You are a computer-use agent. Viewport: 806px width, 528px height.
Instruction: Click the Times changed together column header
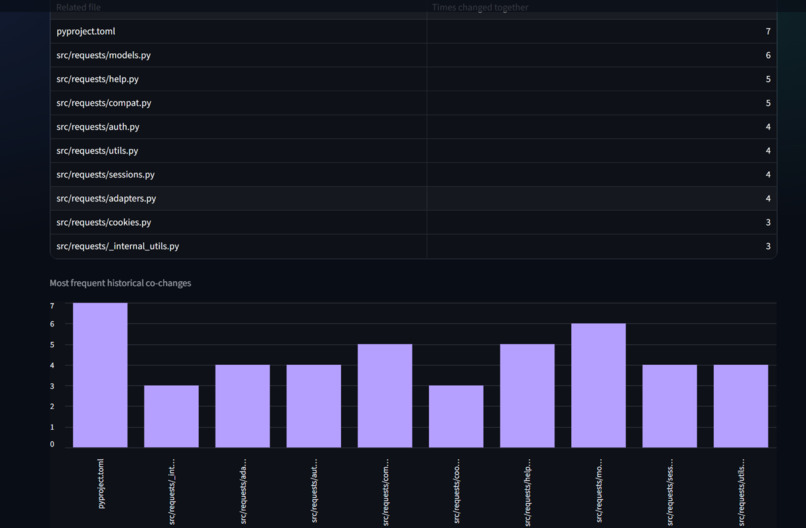480,7
